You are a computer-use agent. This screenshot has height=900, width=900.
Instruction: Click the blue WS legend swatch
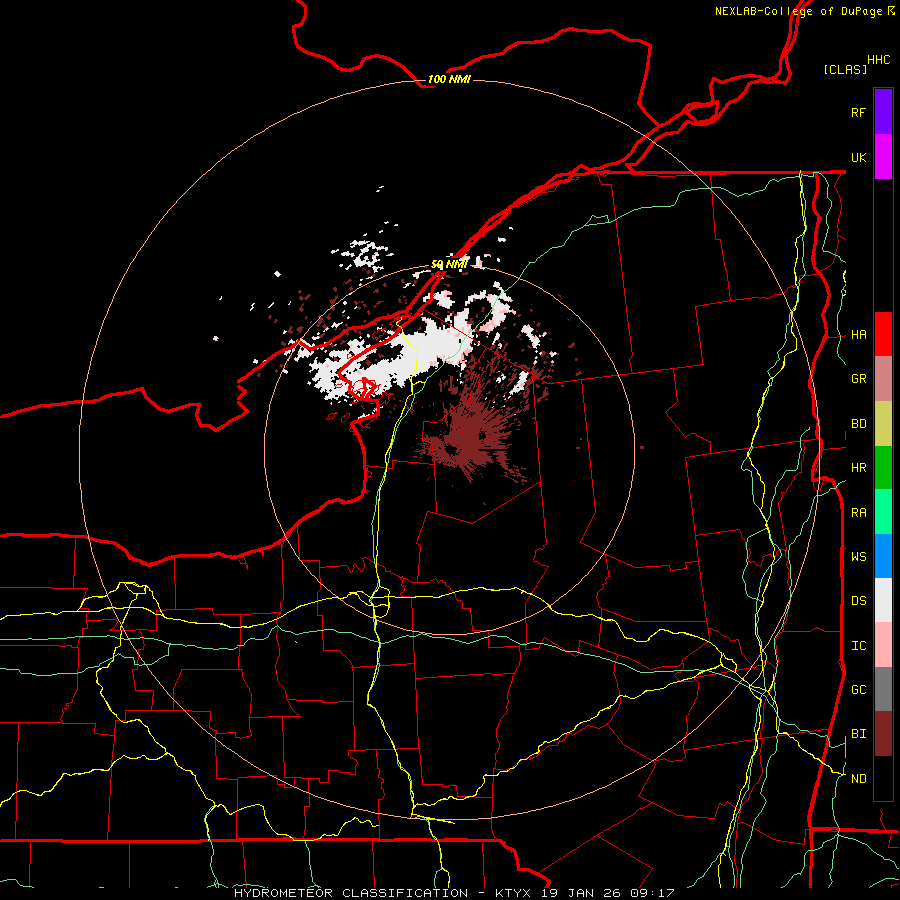pos(883,556)
